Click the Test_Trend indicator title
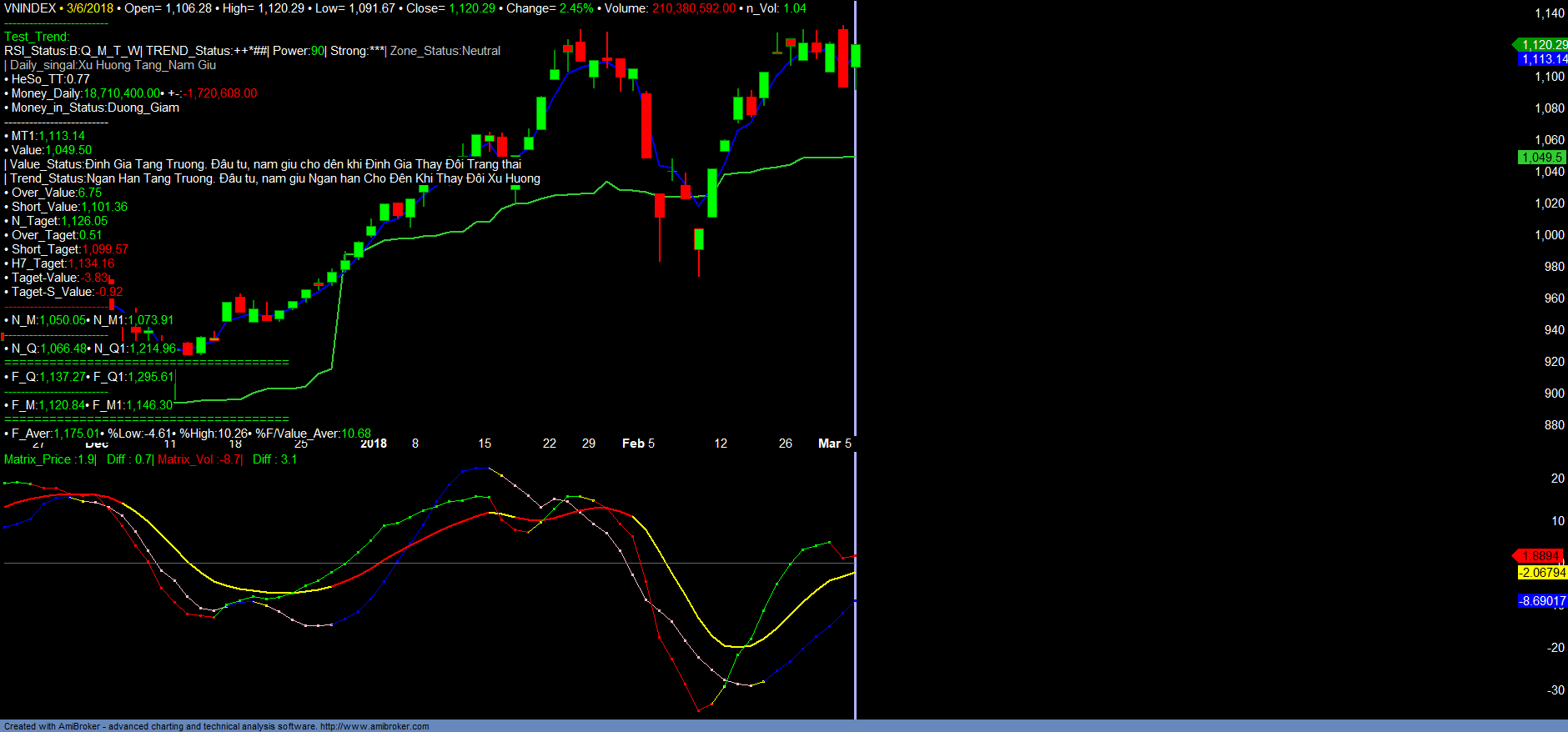 37,37
